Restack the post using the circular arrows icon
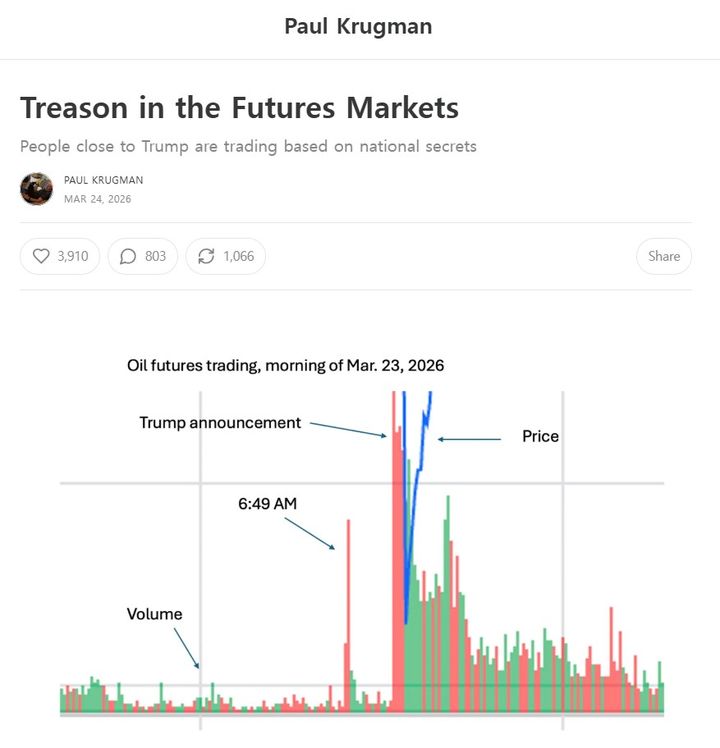The height and width of the screenshot is (748, 720). pos(206,256)
